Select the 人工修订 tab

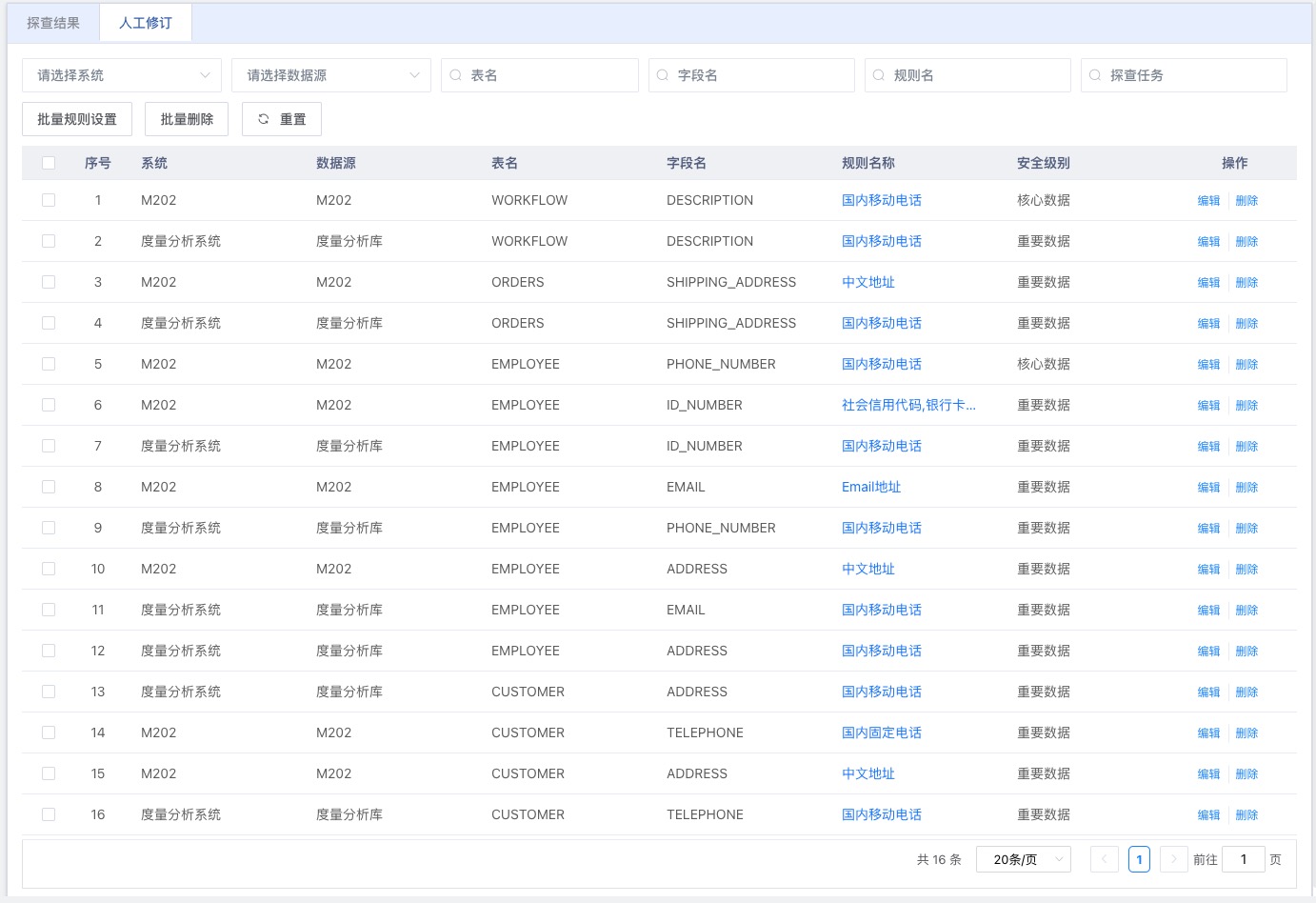tap(146, 23)
